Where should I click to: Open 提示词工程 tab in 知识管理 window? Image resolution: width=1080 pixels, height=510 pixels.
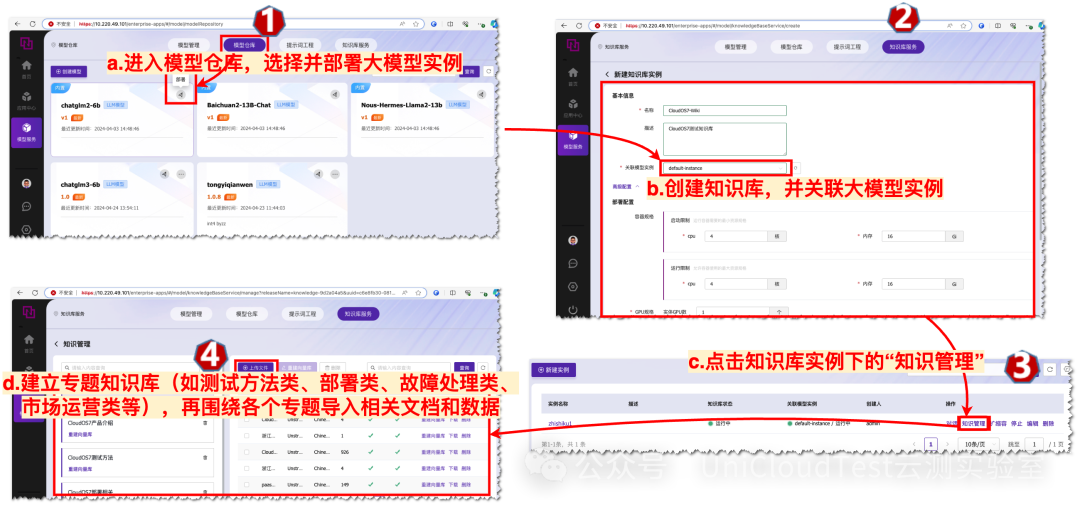point(302,314)
